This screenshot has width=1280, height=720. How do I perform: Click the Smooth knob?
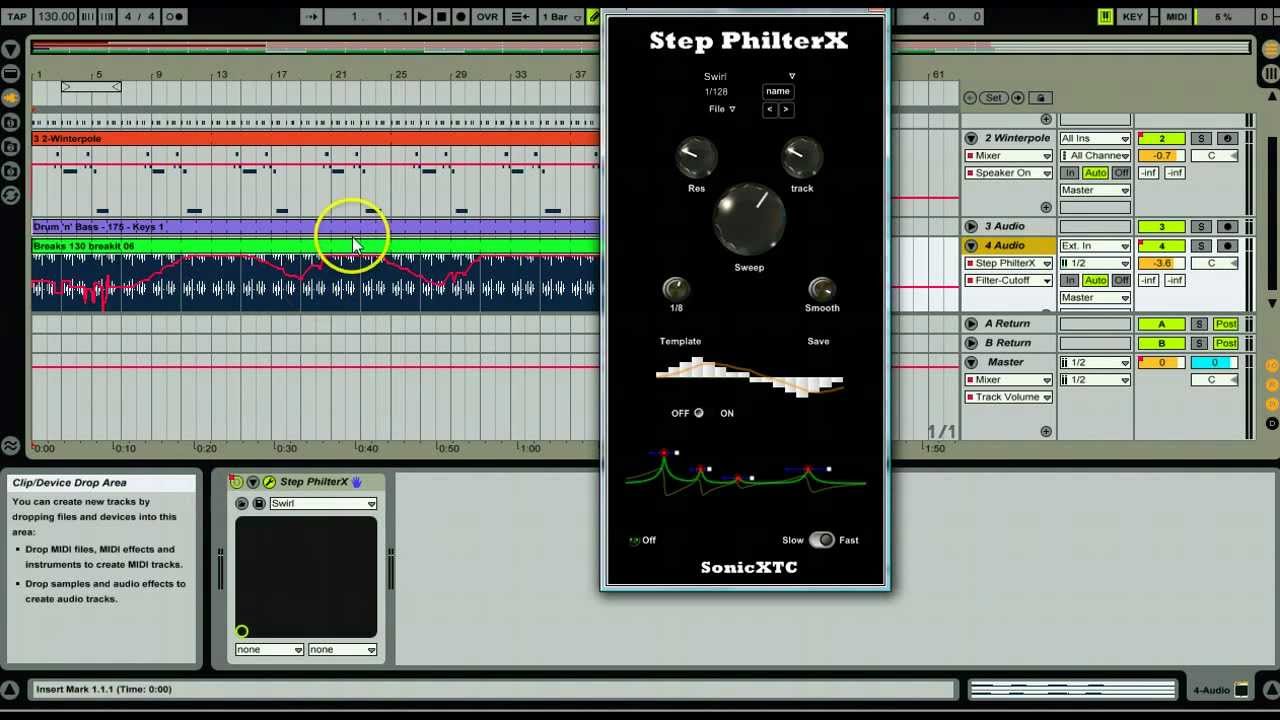click(x=822, y=289)
